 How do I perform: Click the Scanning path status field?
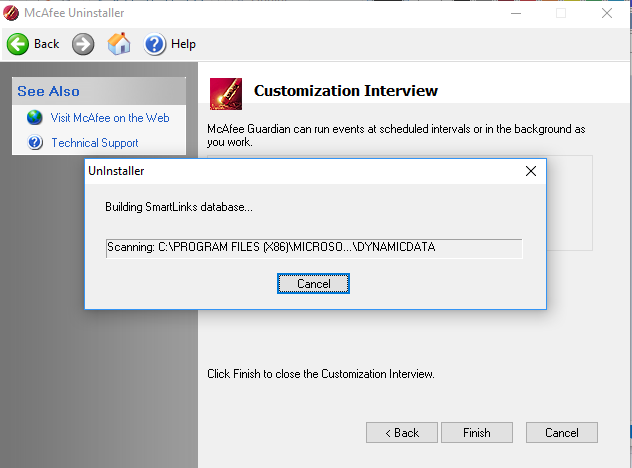(x=314, y=248)
